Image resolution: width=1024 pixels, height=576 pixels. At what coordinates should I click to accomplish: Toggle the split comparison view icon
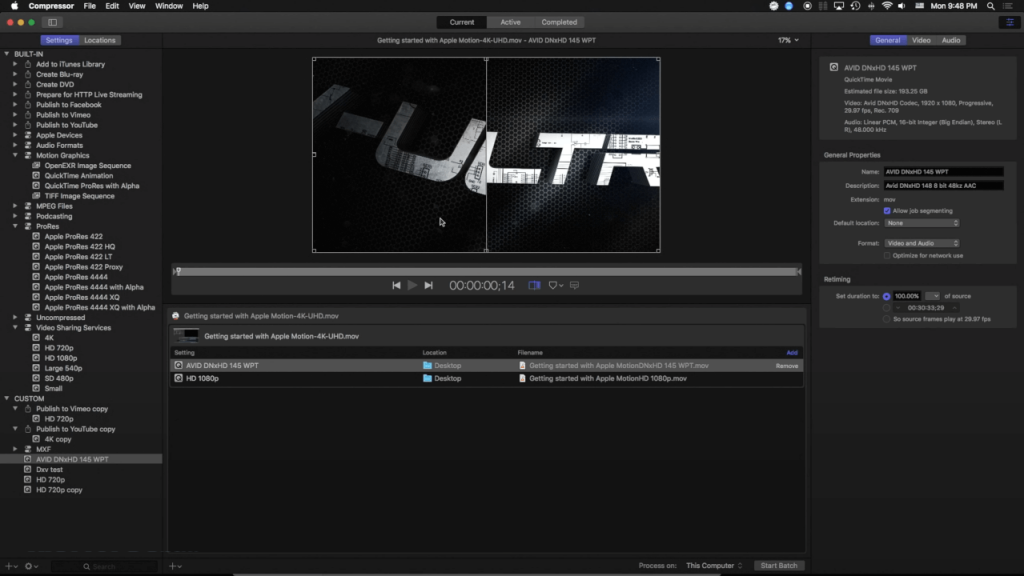point(534,285)
